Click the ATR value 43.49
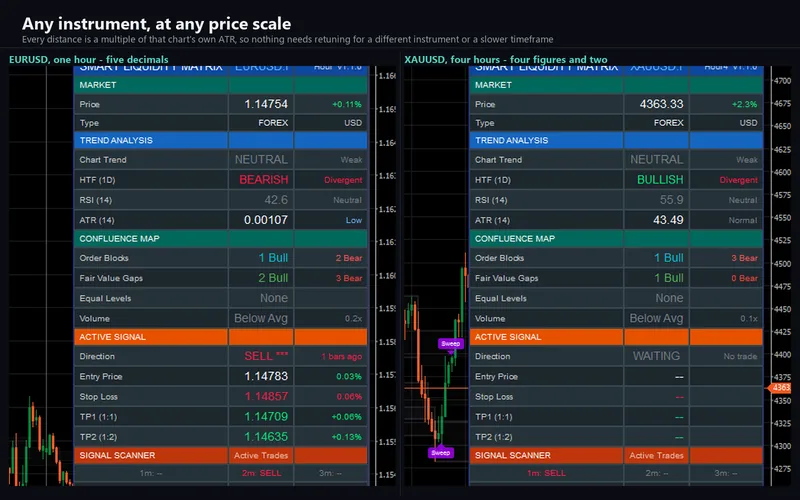Screen dimensions: 800x500 (x=668, y=220)
